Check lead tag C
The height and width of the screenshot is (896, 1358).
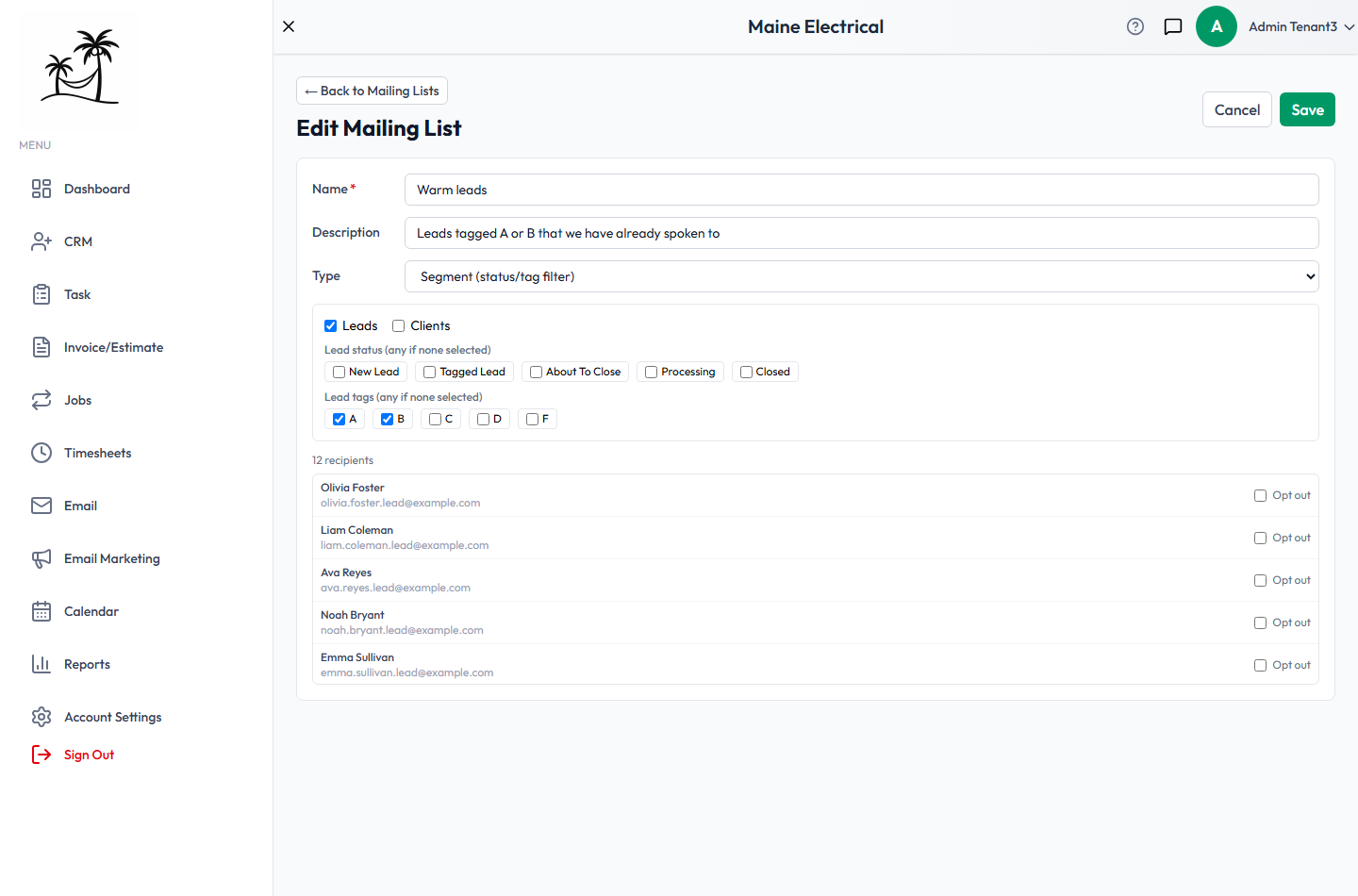[435, 419]
